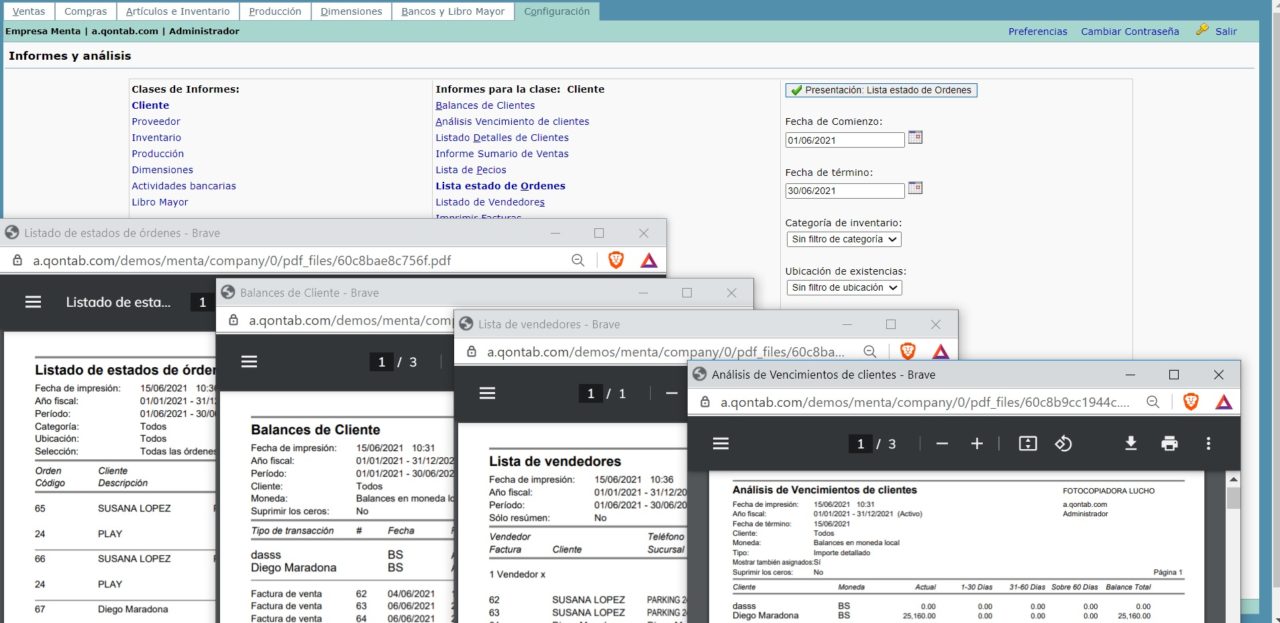1280x623 pixels.
Task: Open calendar picker for Fecha de término
Action: (x=914, y=188)
